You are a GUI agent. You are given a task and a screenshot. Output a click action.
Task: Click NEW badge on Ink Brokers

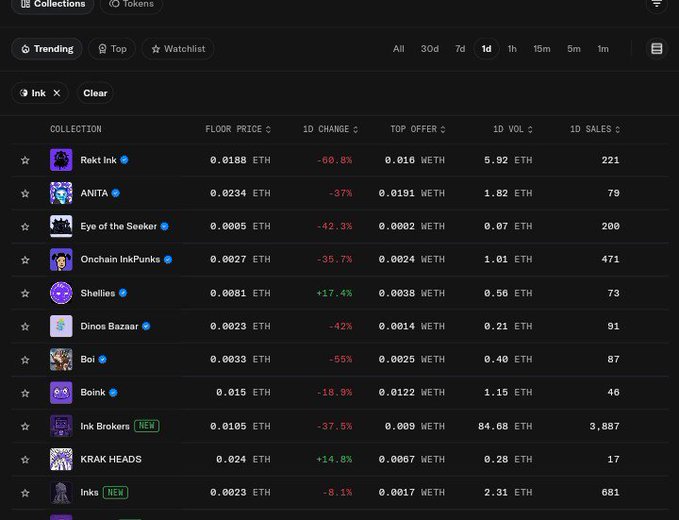[147, 426]
